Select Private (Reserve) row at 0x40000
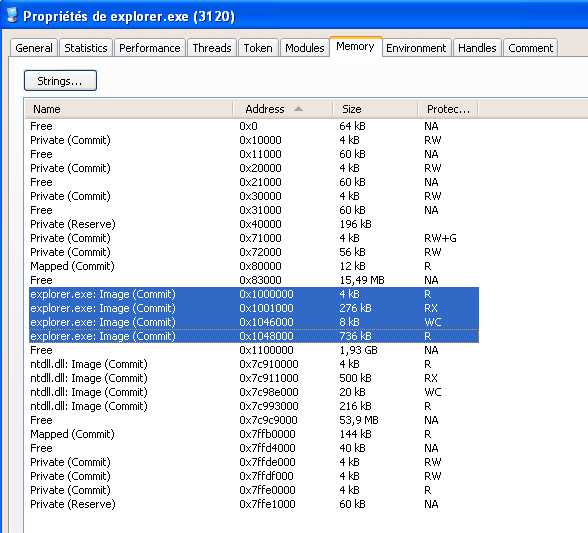Screen dimensions: 588x533 (x=254, y=224)
